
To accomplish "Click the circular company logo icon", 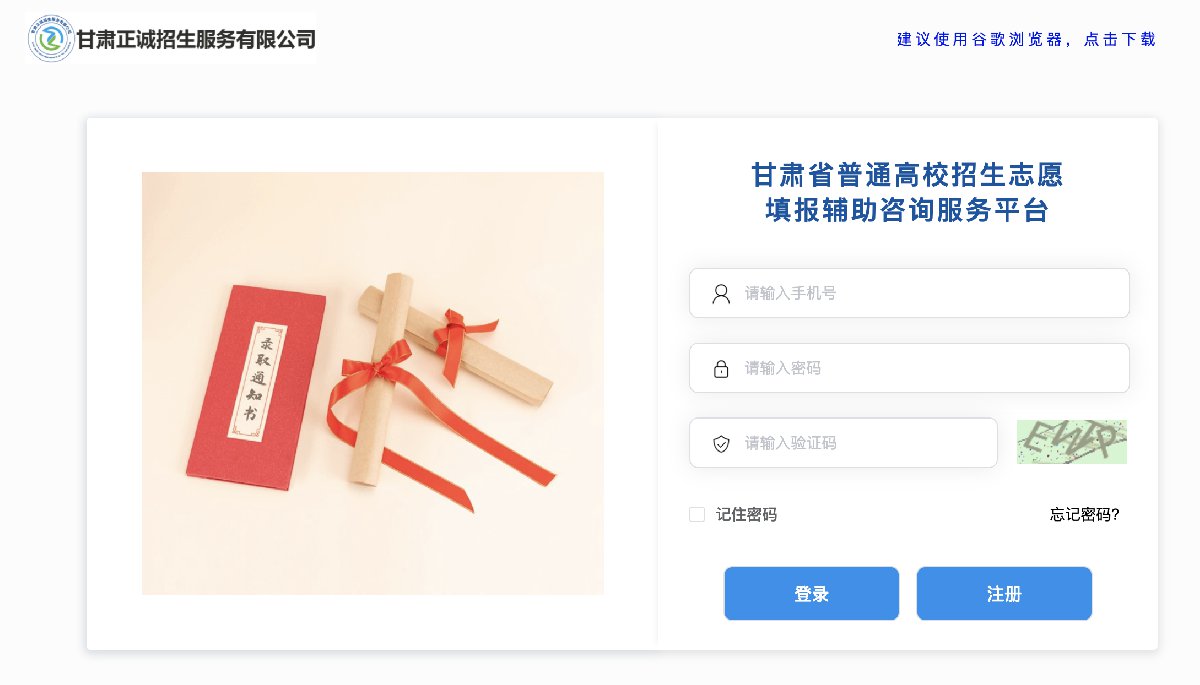I will coord(51,39).
